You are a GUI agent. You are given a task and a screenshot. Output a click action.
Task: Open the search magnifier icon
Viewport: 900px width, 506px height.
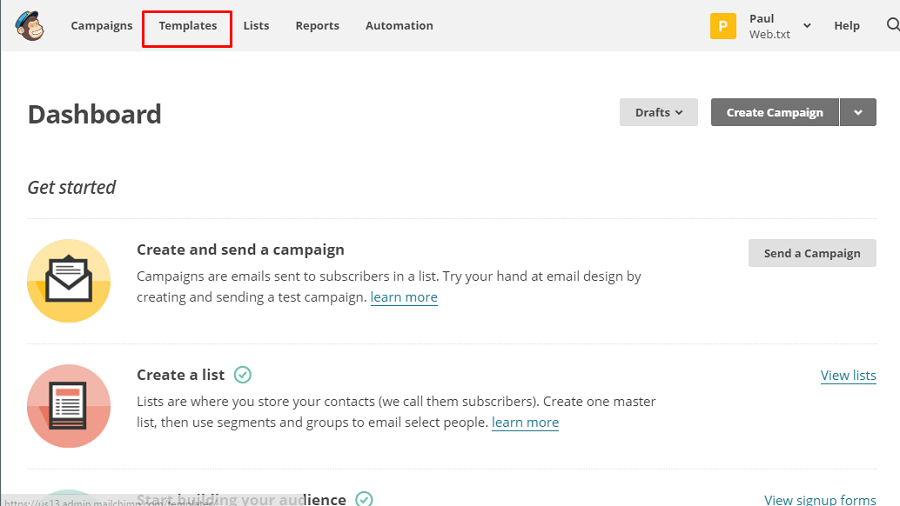[893, 25]
